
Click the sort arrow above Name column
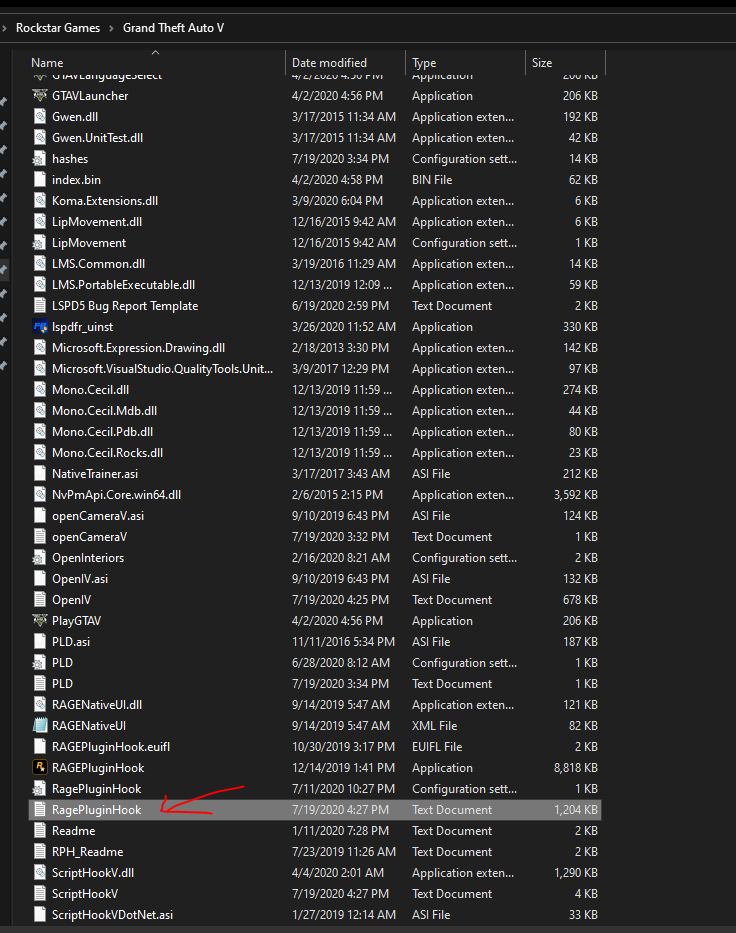[x=155, y=52]
